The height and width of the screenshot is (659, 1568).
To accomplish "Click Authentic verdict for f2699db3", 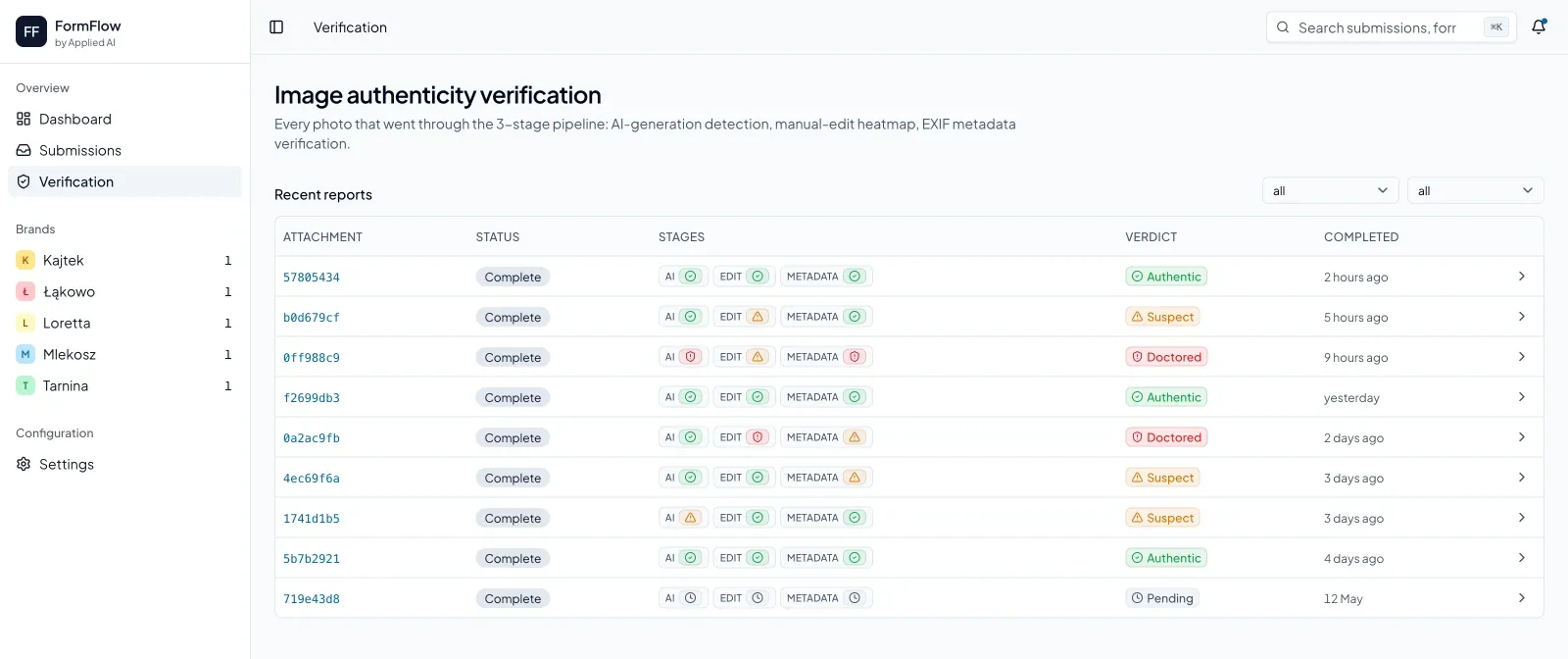I will coord(1166,397).
